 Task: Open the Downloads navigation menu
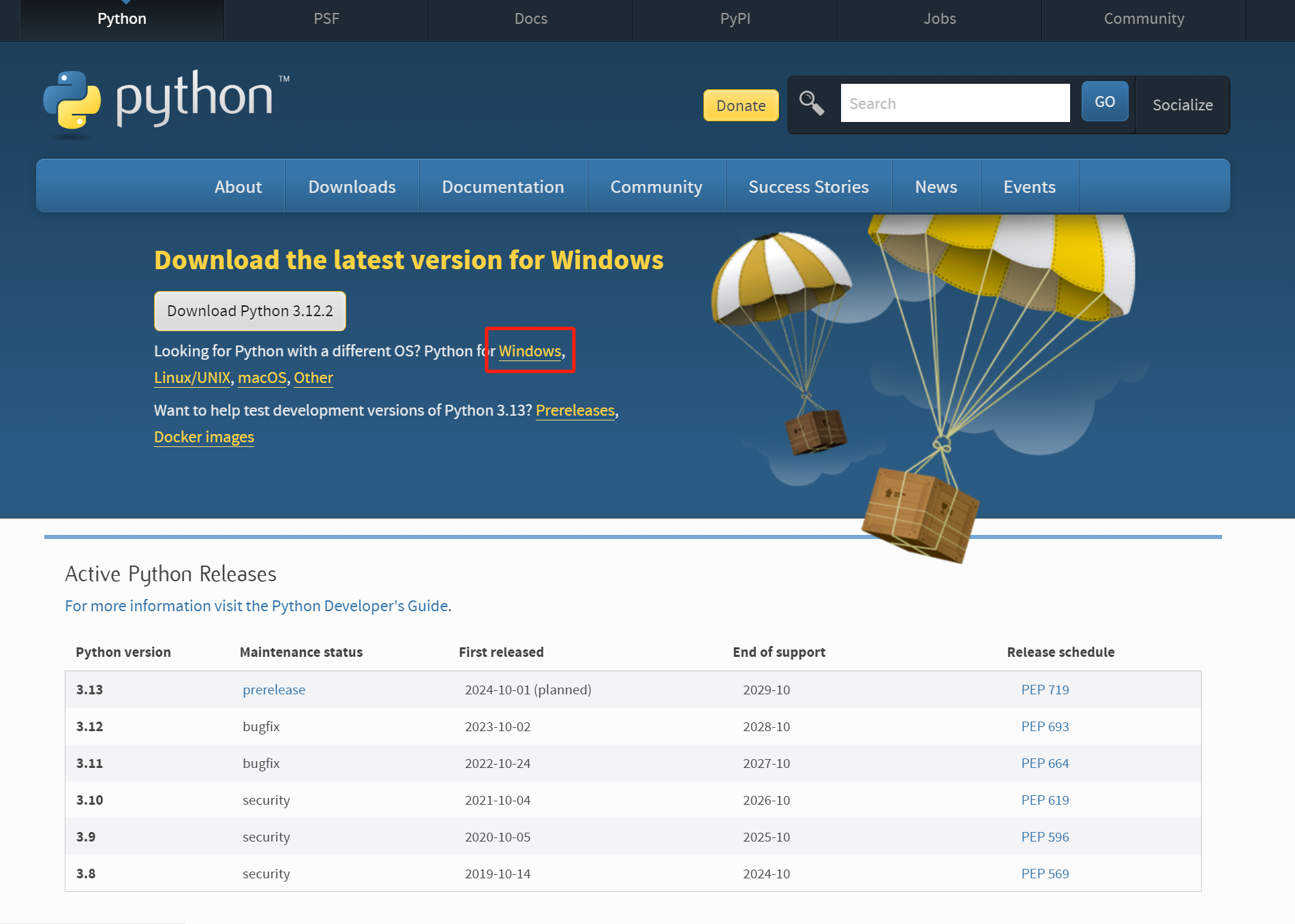[352, 187]
